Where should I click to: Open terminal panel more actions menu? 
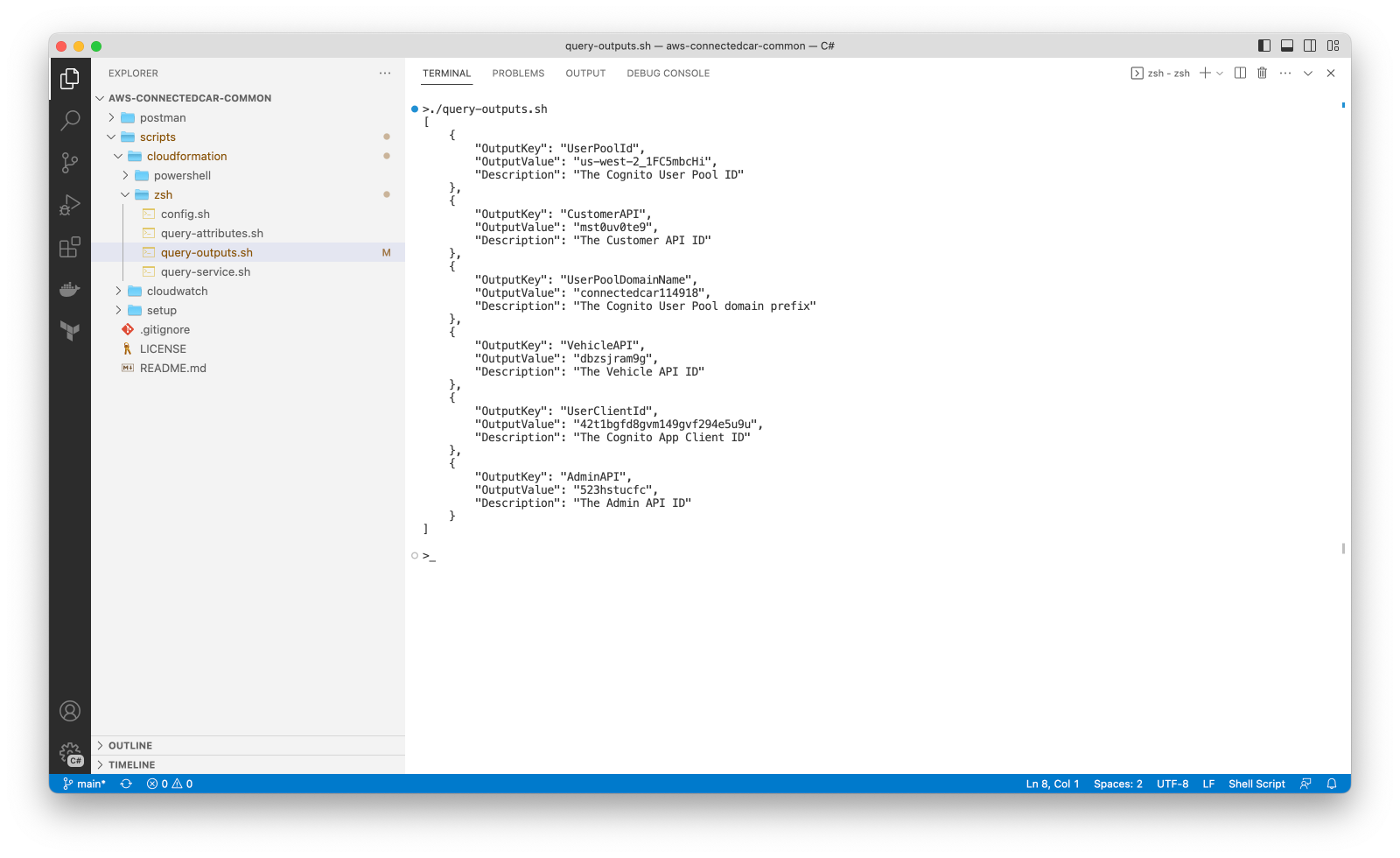[x=1285, y=74]
